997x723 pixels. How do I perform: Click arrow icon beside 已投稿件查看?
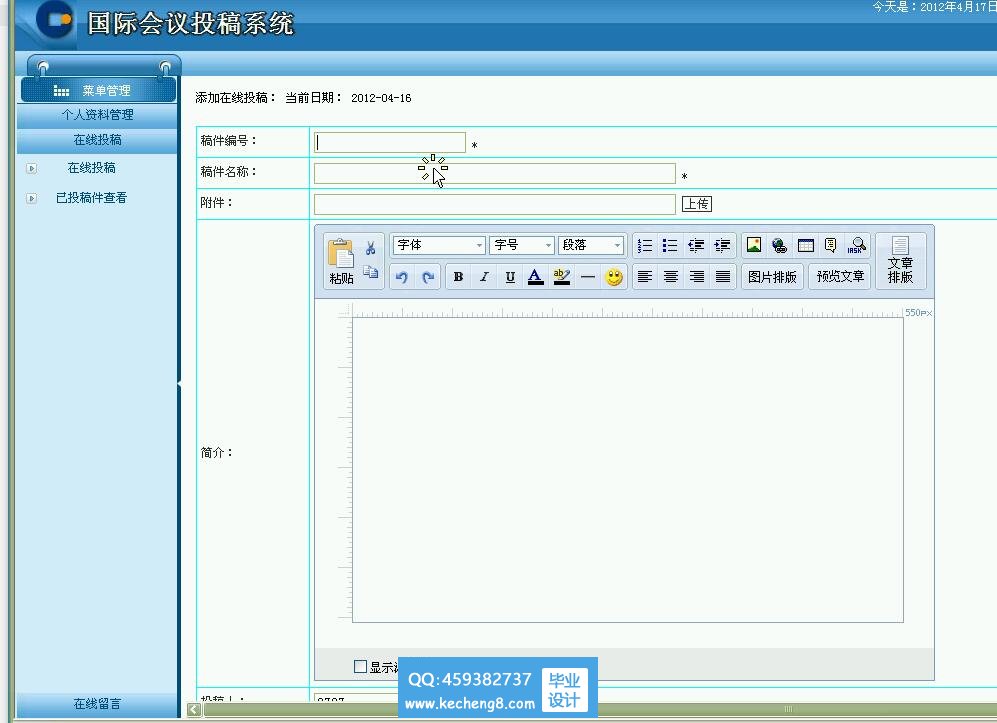[x=31, y=198]
